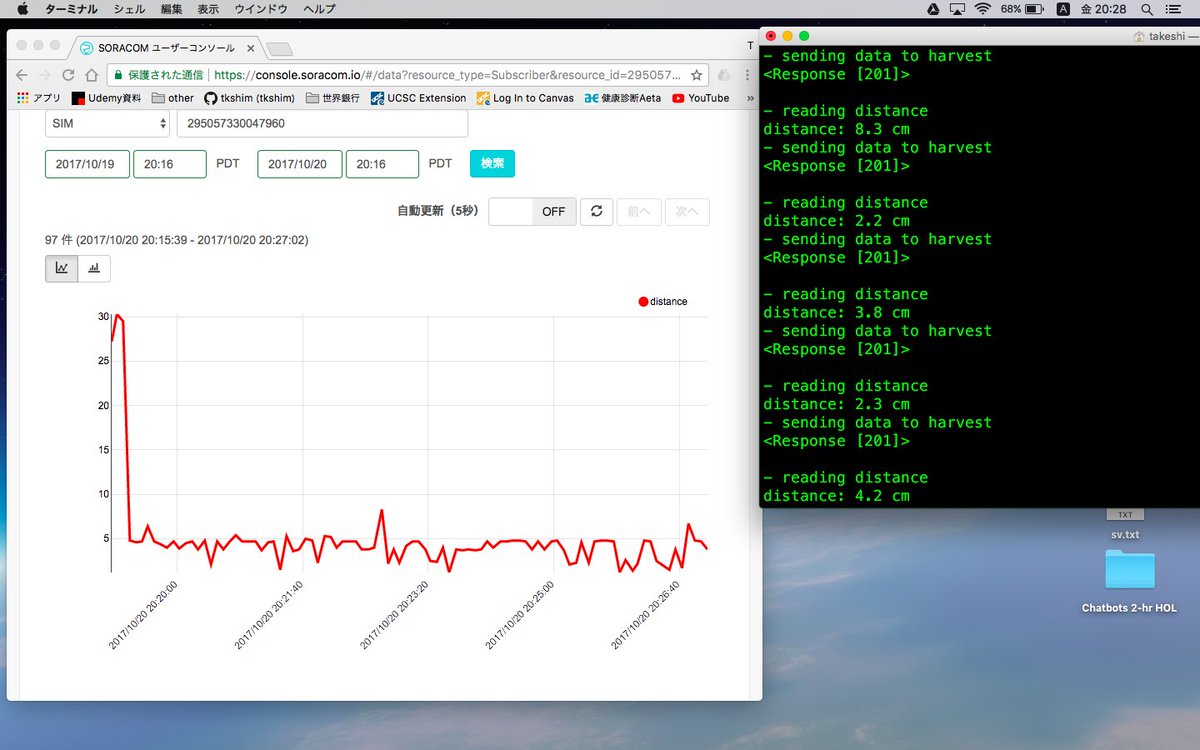Open the 世界銀行 bookmark folder
The height and width of the screenshot is (750, 1200).
[334, 98]
